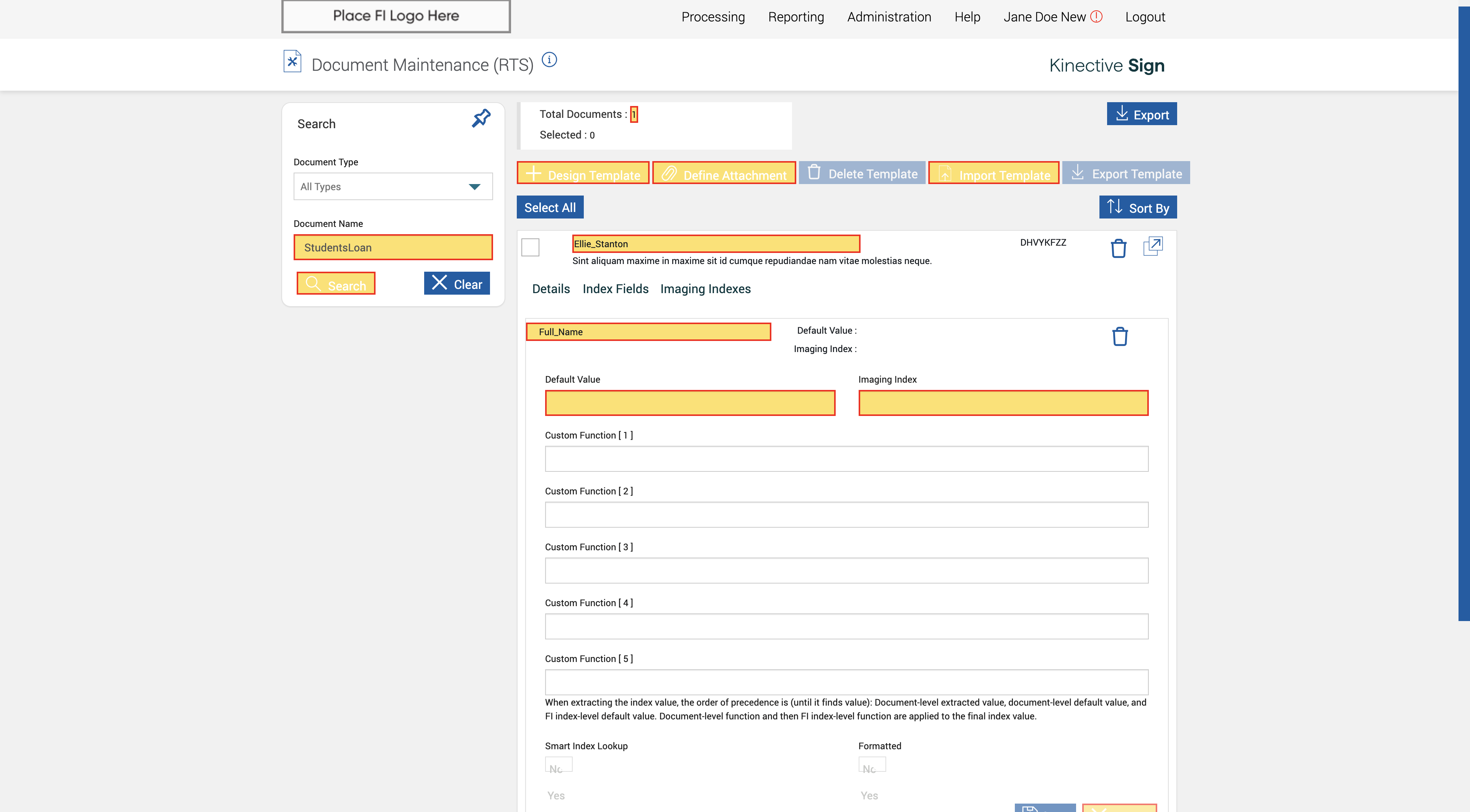Screen dimensions: 1470x812
Task: Delete the Ellie_Stanton document with trash icon
Action: 1119,249
